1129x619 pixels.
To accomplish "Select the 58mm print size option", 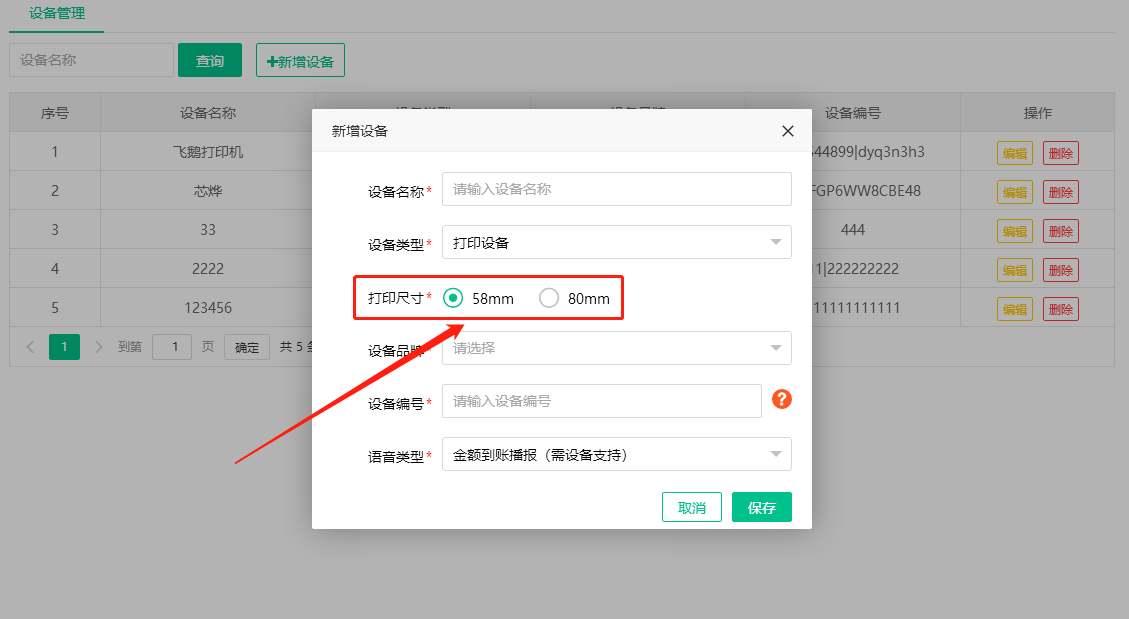I will pos(453,298).
